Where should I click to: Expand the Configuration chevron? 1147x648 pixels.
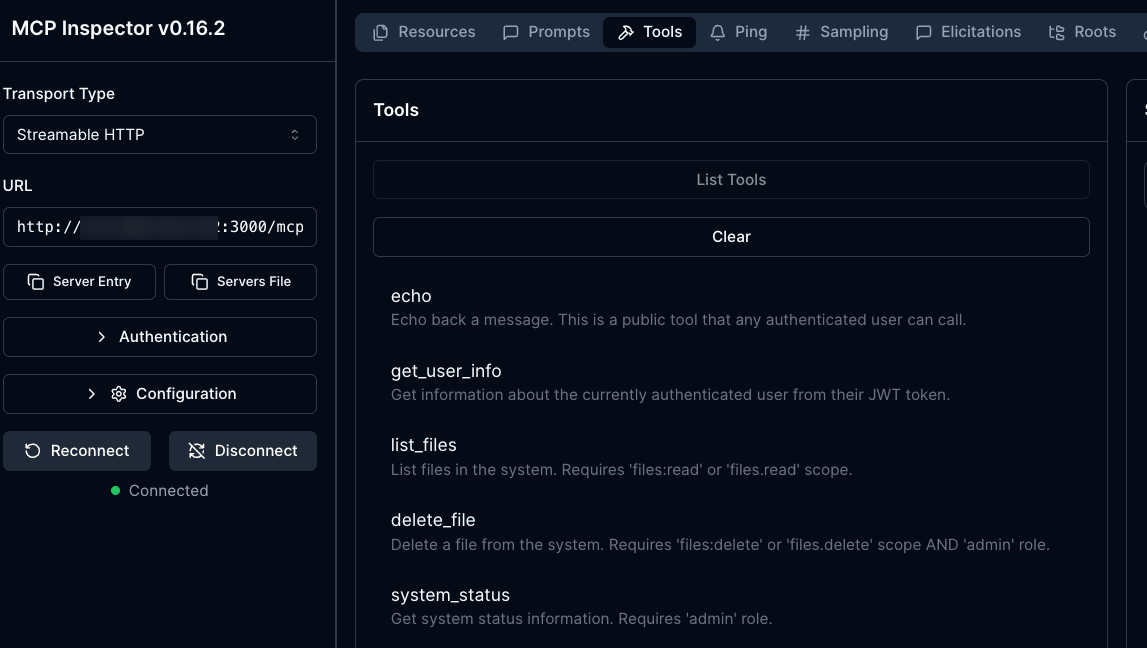pos(93,394)
